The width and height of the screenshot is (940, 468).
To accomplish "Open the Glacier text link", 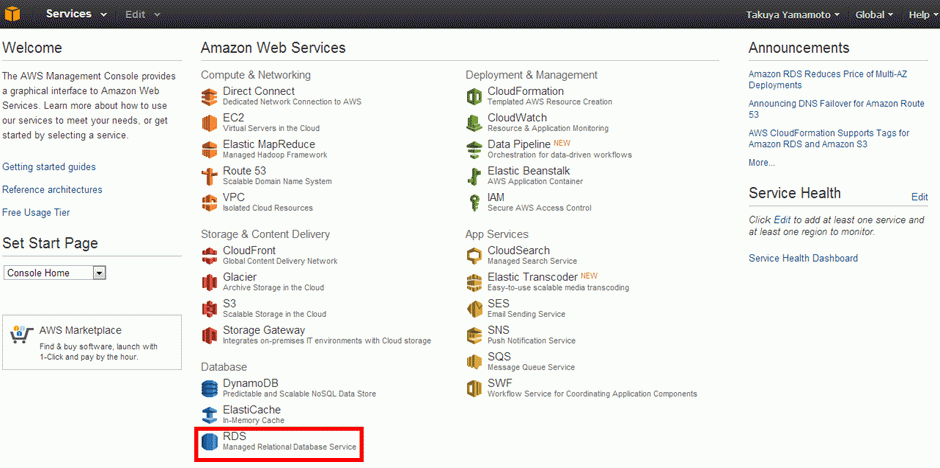I will click(240, 277).
